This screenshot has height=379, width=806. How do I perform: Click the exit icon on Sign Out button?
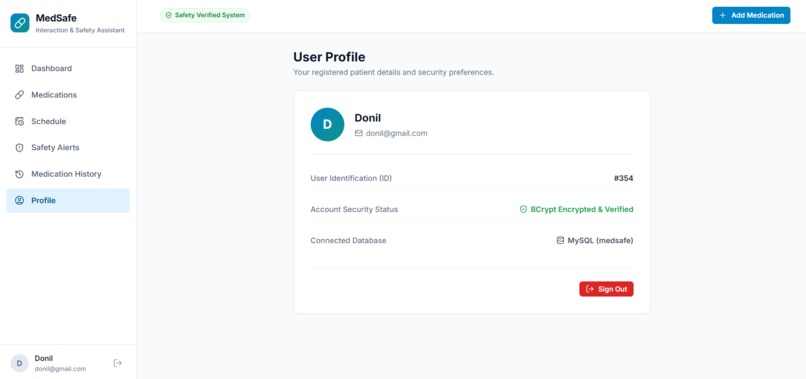point(590,289)
